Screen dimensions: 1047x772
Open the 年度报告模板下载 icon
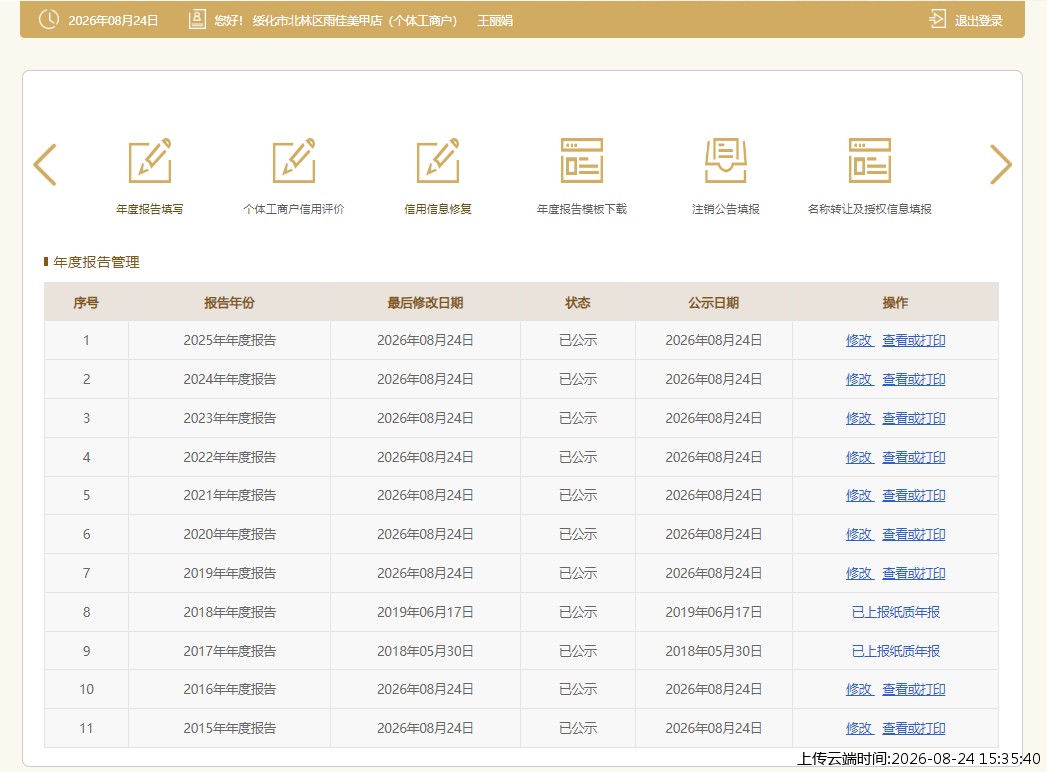pyautogui.click(x=582, y=160)
